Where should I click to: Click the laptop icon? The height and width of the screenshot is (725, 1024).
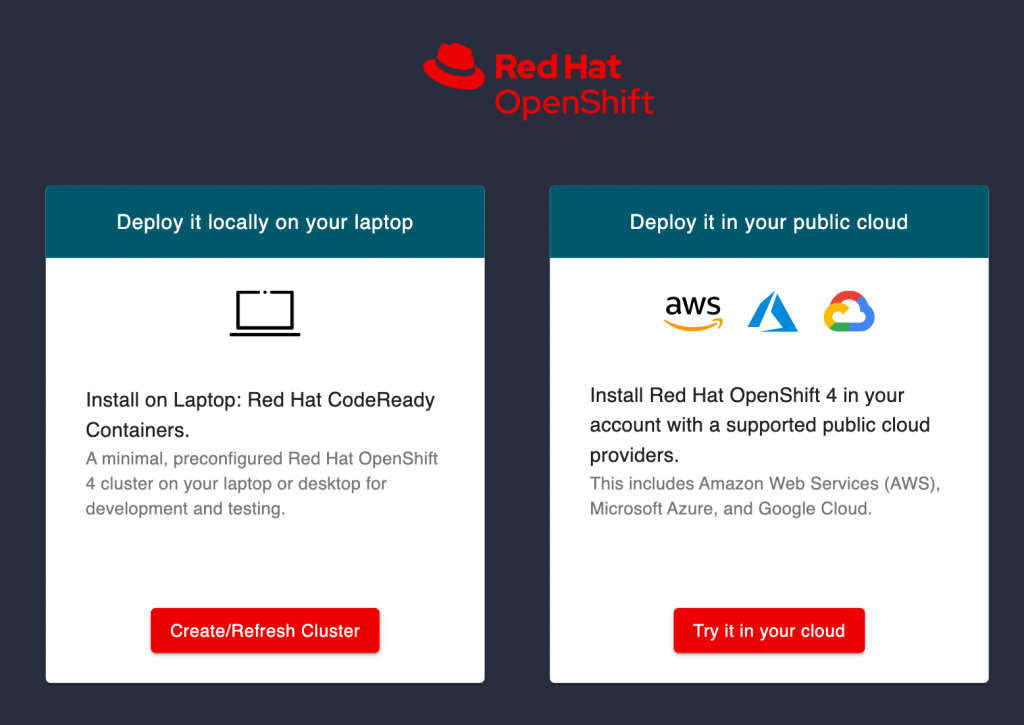(x=265, y=313)
